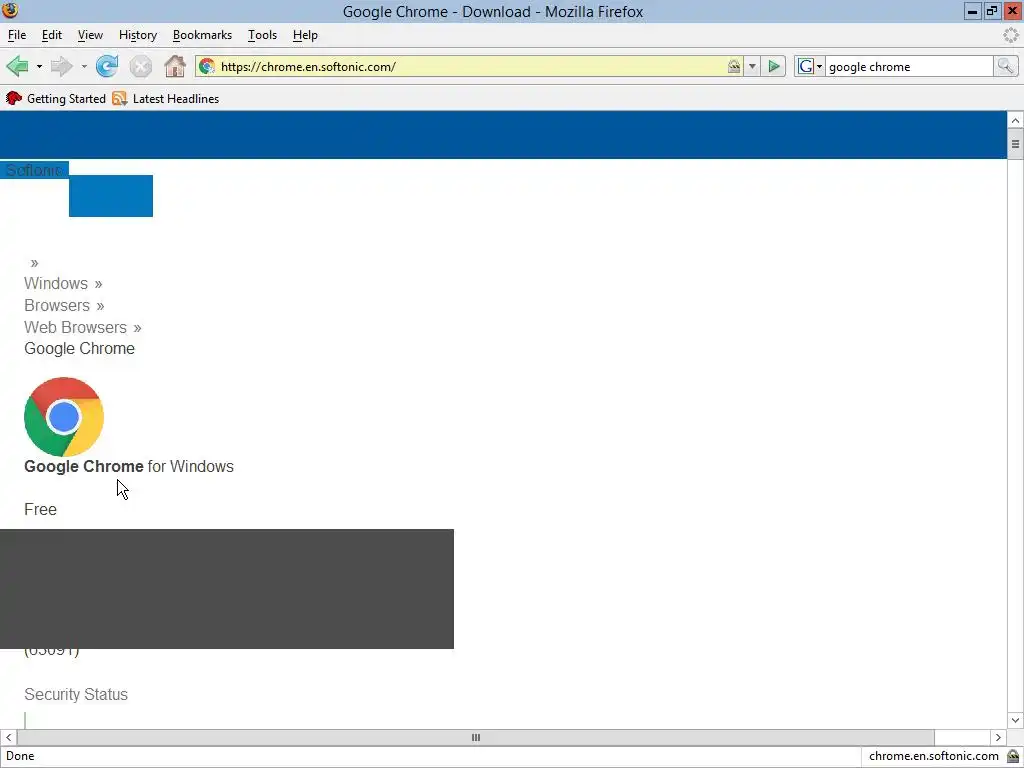Viewport: 1024px width, 768px height.
Task: Open the Tools menu
Action: [263, 35]
